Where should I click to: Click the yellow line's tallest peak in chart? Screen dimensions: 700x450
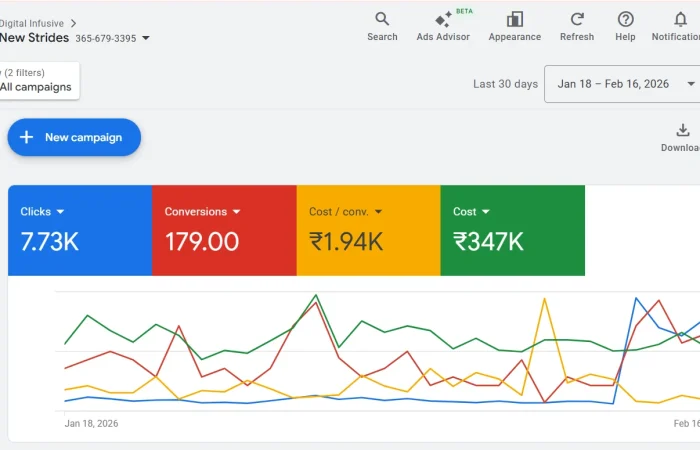click(x=545, y=299)
